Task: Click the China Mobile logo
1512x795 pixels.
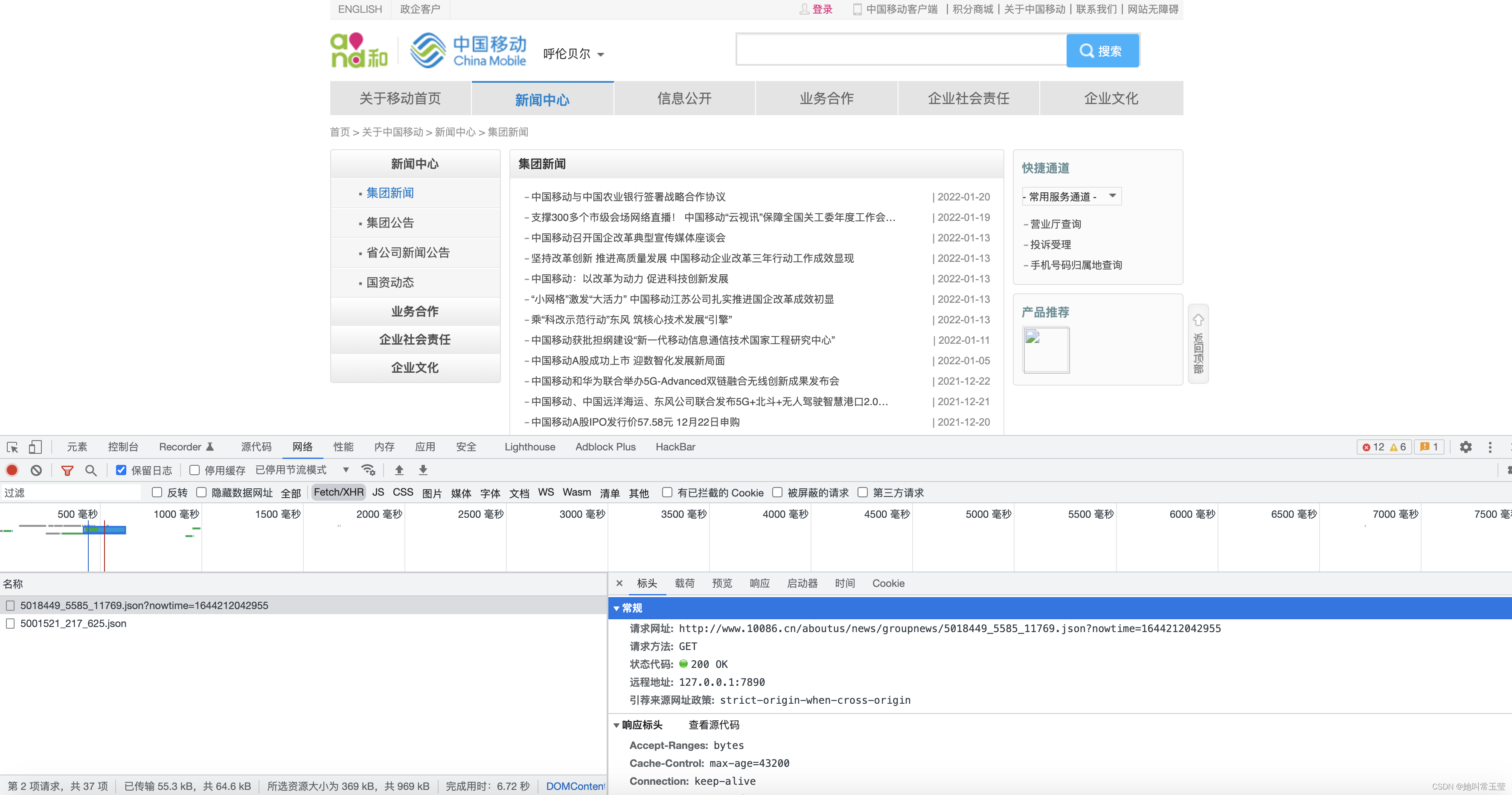Action: coord(468,50)
